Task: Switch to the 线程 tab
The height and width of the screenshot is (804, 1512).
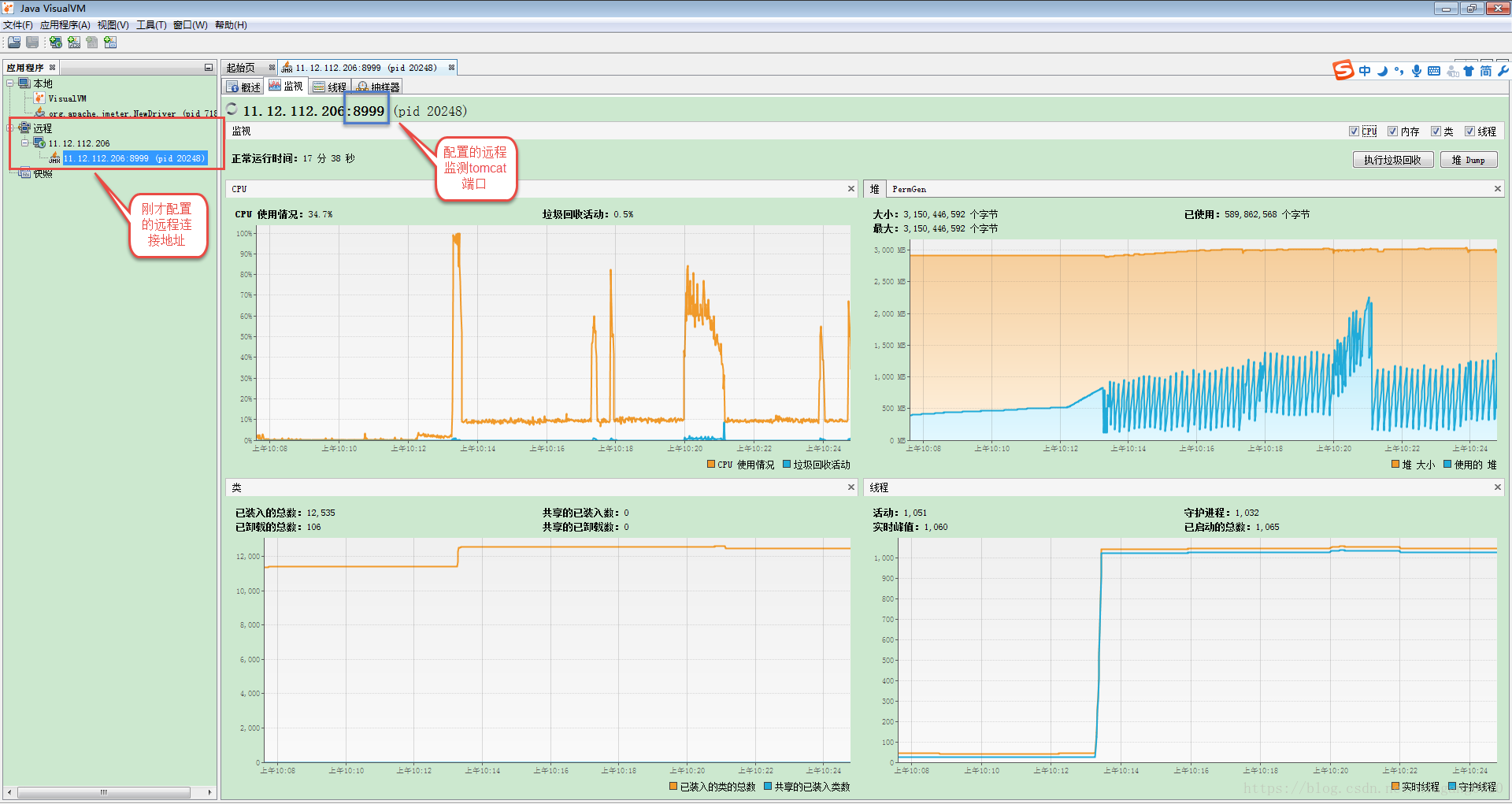Action: coord(329,87)
